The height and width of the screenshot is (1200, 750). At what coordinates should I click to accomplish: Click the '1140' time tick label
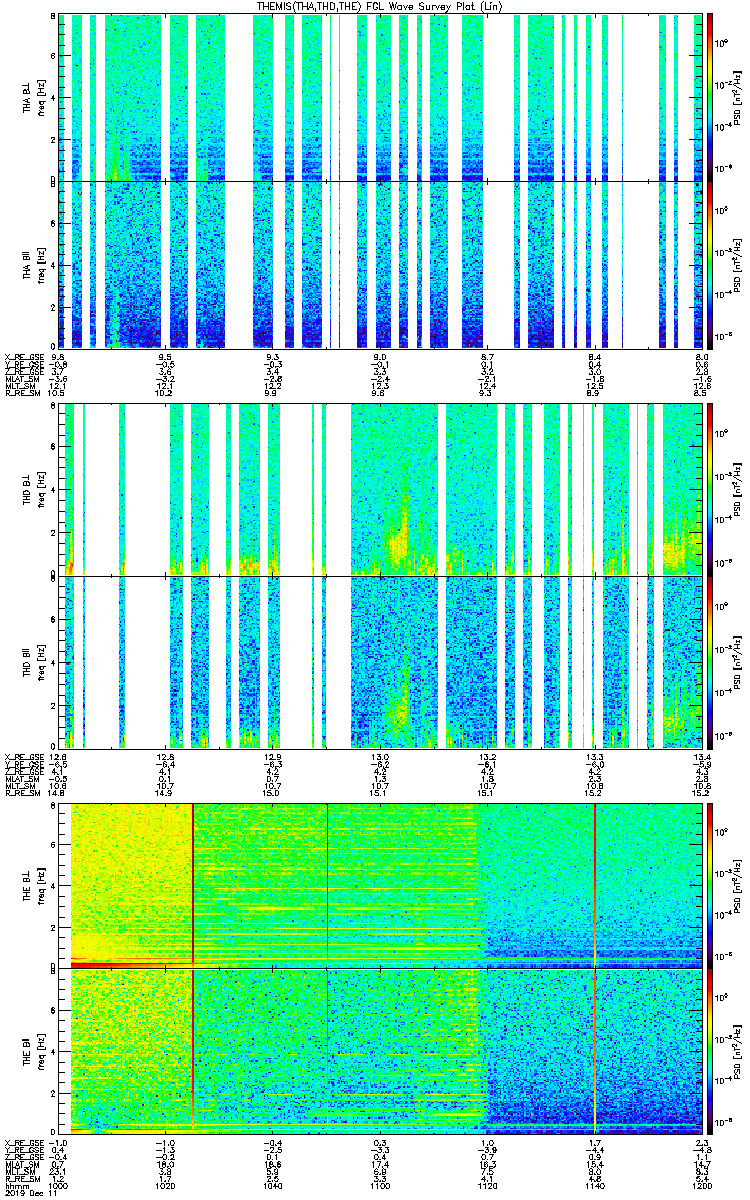(594, 1185)
